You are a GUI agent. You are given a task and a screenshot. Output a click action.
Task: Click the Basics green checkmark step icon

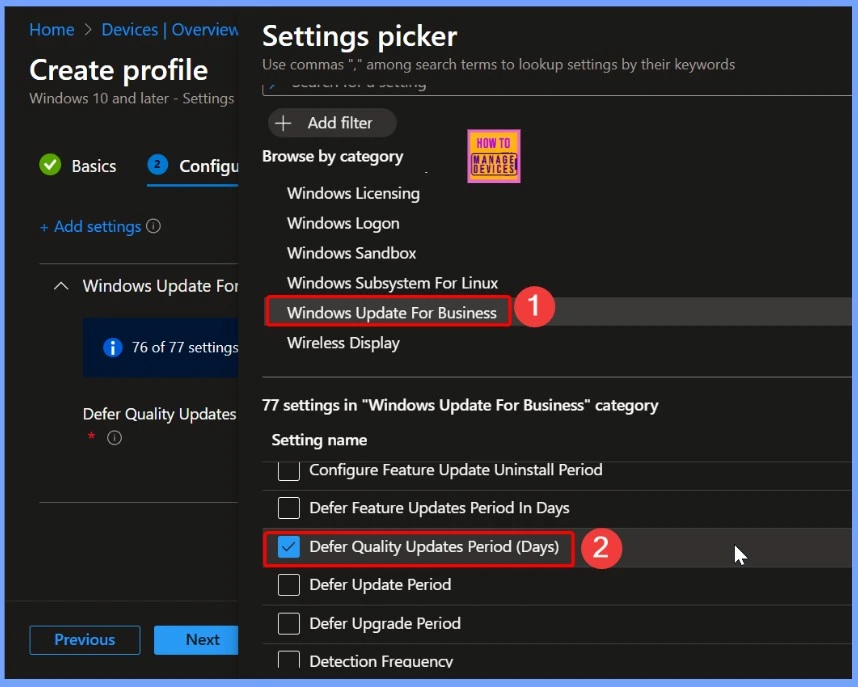pyautogui.click(x=50, y=166)
